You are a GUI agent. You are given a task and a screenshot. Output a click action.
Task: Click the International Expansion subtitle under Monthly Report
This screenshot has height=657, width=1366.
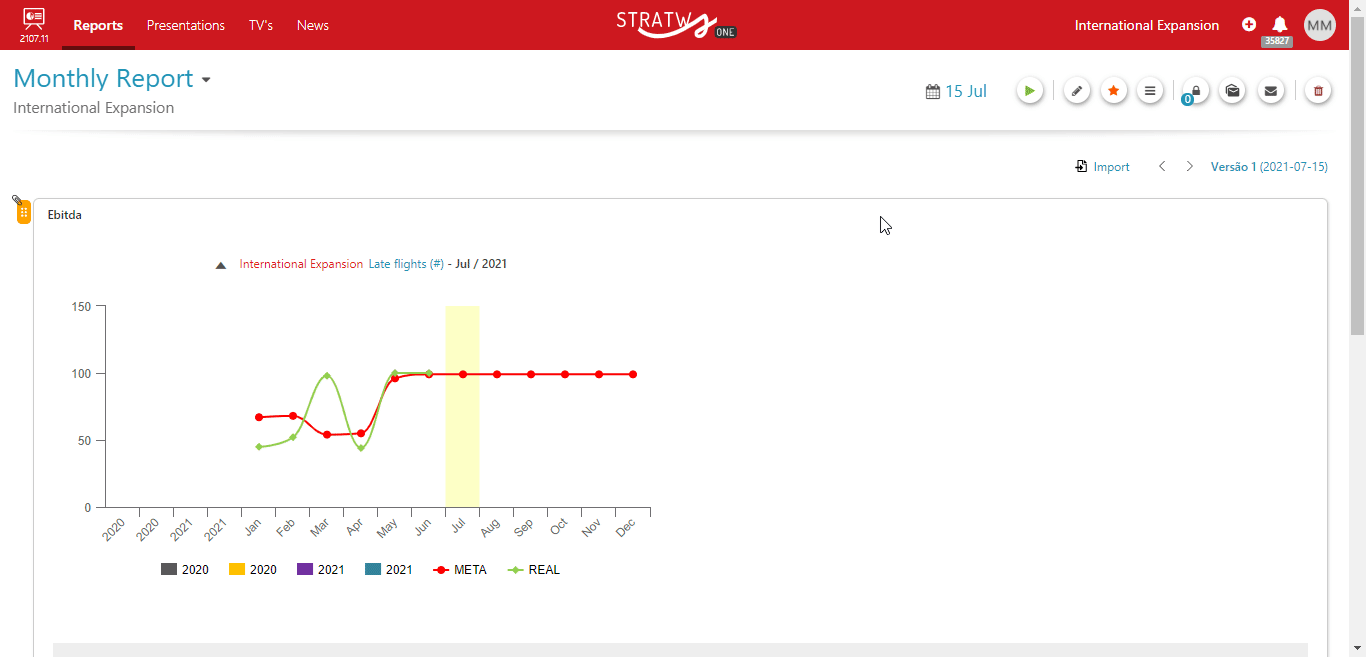(93, 108)
